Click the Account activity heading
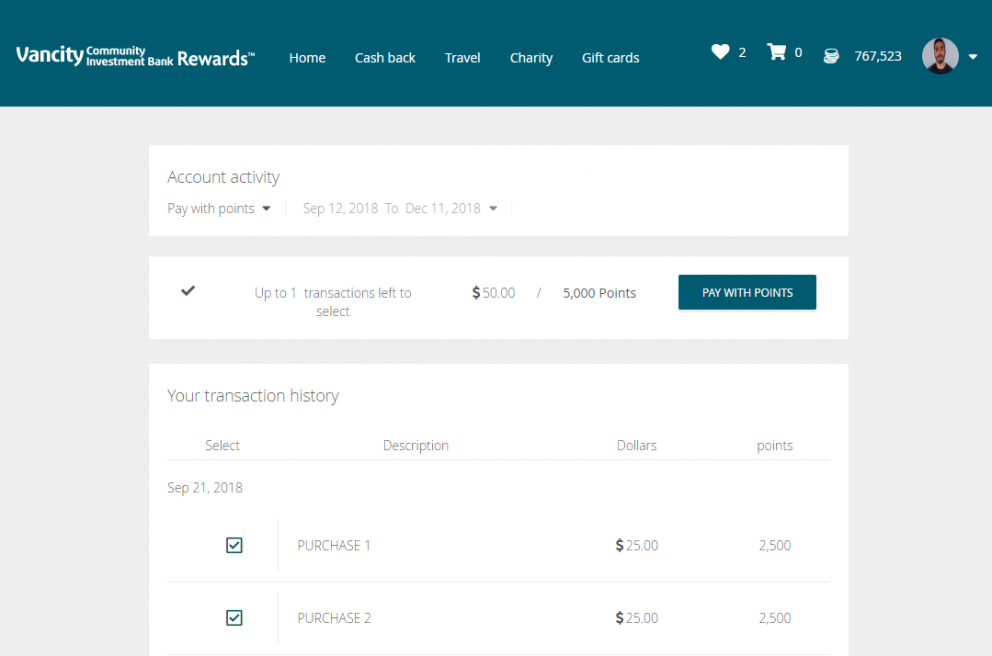992x656 pixels. tap(223, 177)
